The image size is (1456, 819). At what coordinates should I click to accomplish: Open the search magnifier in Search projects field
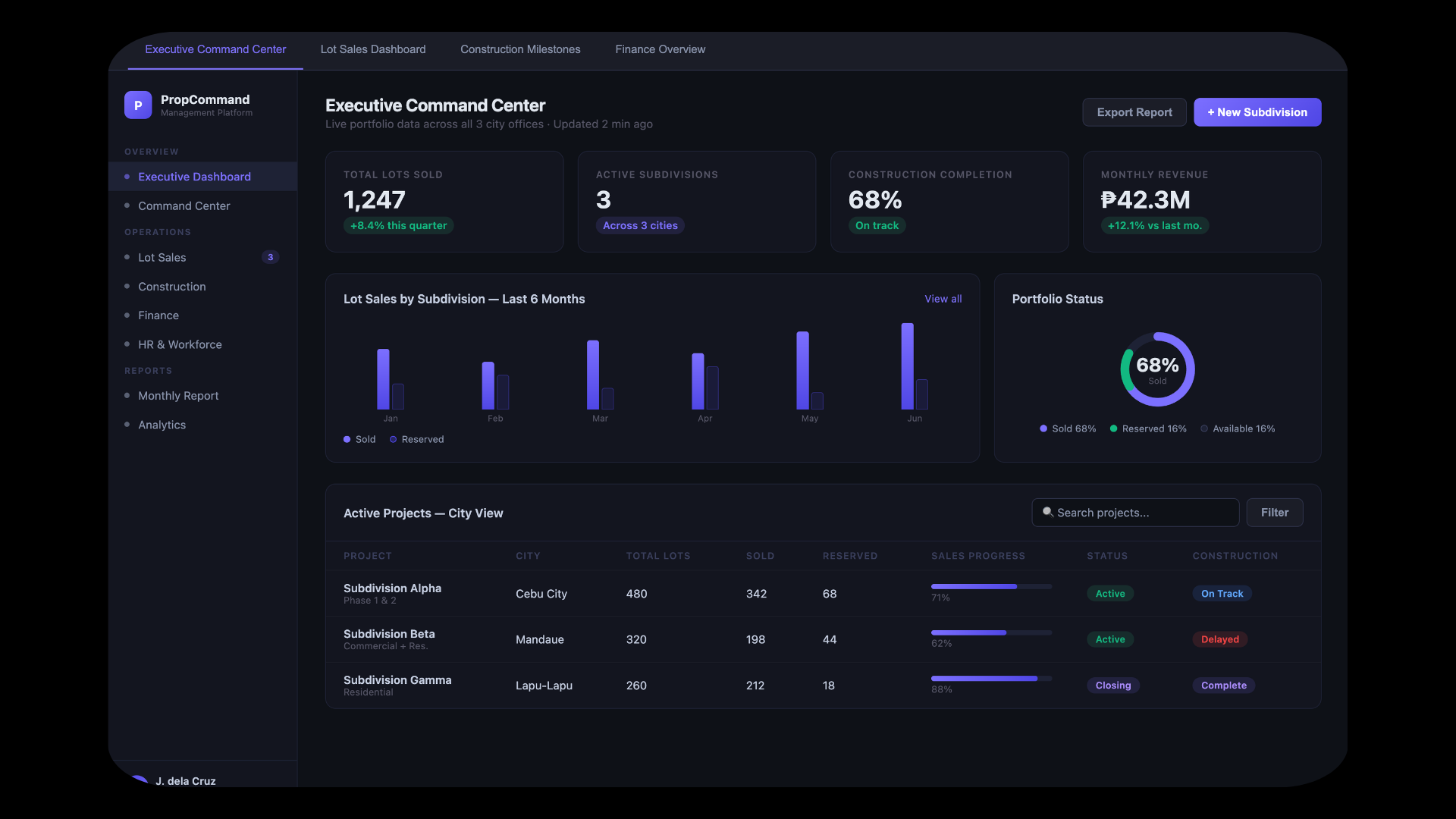pos(1048,513)
